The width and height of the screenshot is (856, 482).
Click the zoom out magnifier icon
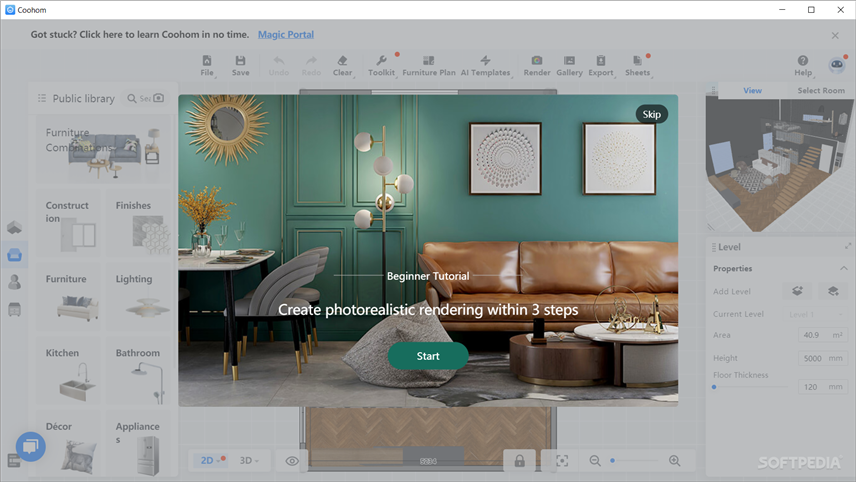pos(595,461)
